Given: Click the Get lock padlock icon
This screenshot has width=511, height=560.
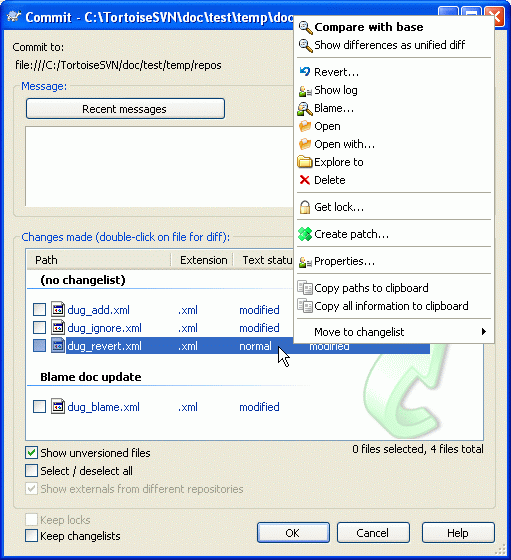Looking at the screenshot, I should (x=305, y=207).
